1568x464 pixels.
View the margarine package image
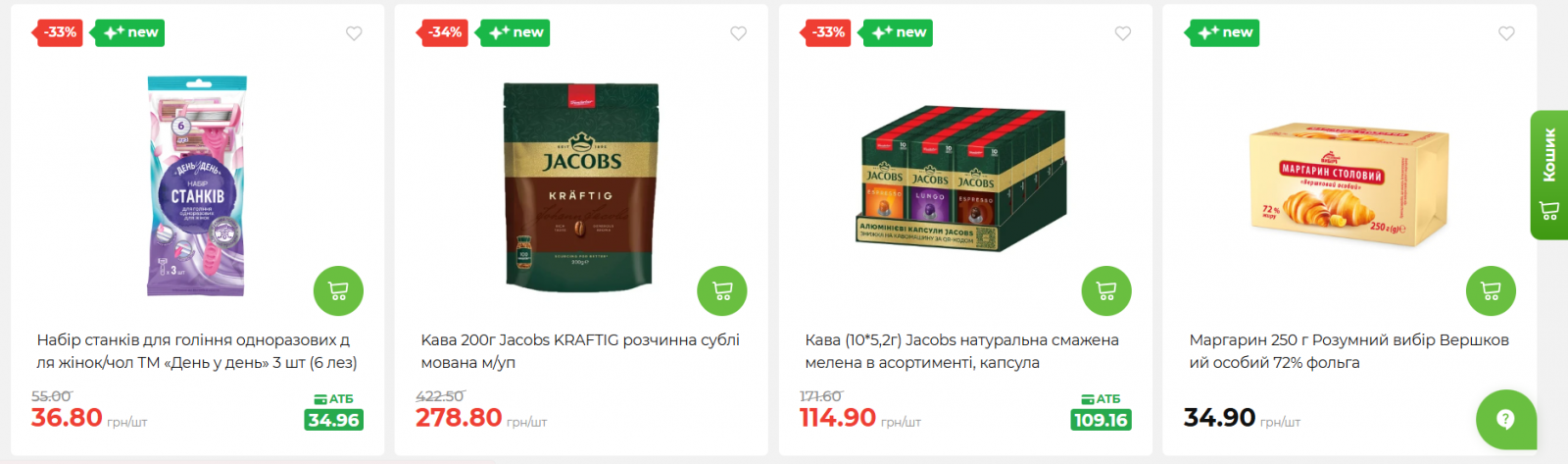[1348, 184]
